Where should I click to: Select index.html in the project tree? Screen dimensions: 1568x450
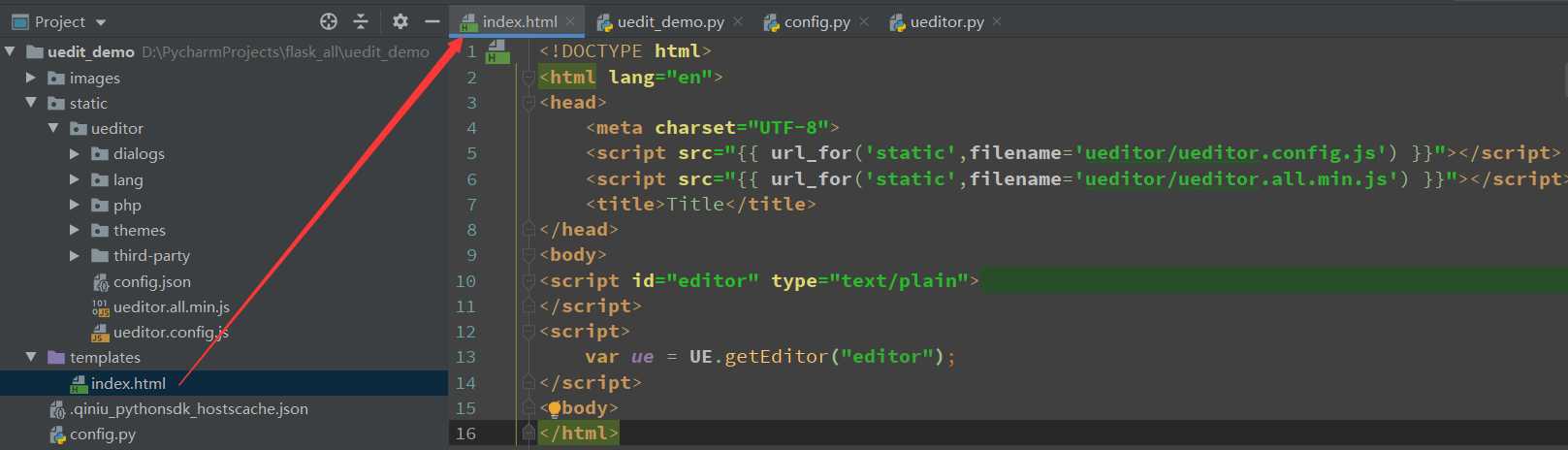click(x=128, y=383)
